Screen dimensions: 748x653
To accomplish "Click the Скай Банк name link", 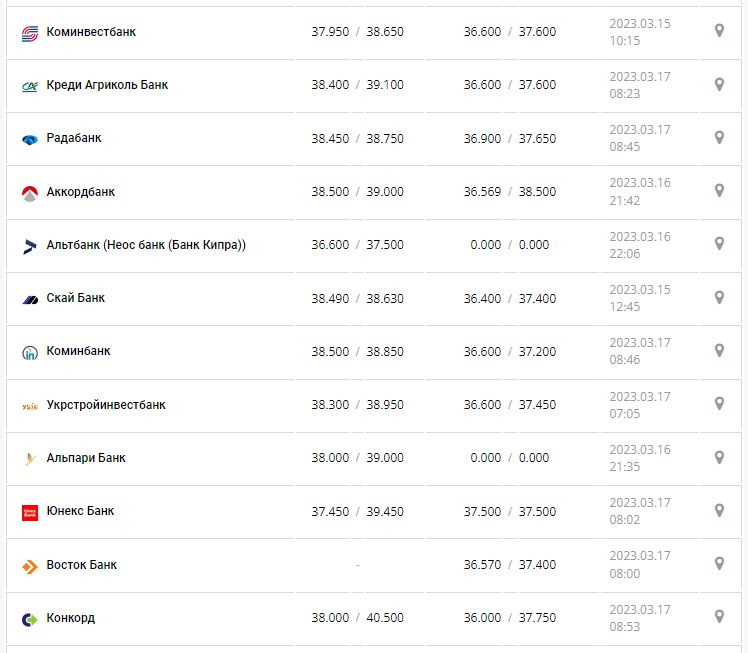I will 75,298.
